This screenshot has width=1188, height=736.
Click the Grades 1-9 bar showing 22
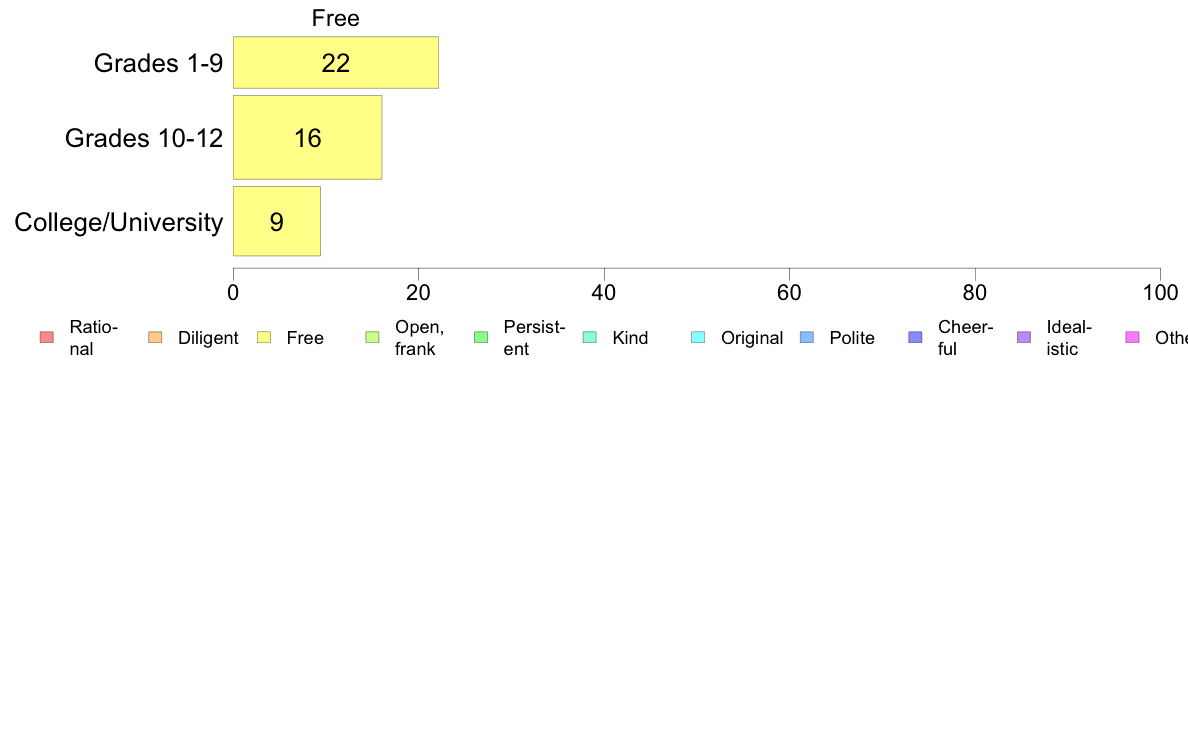click(x=336, y=62)
